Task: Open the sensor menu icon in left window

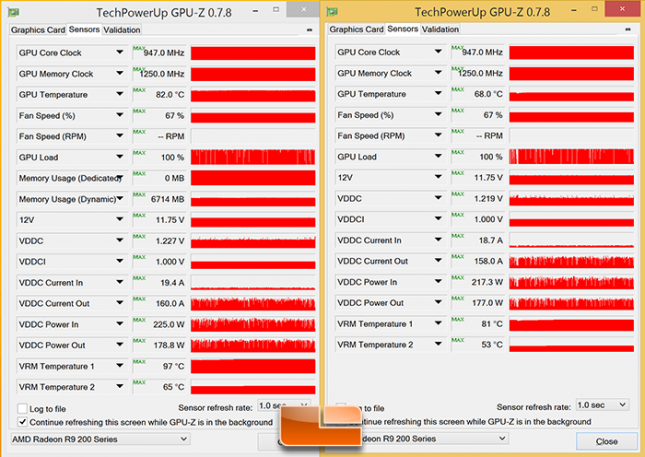Action: click(309, 30)
